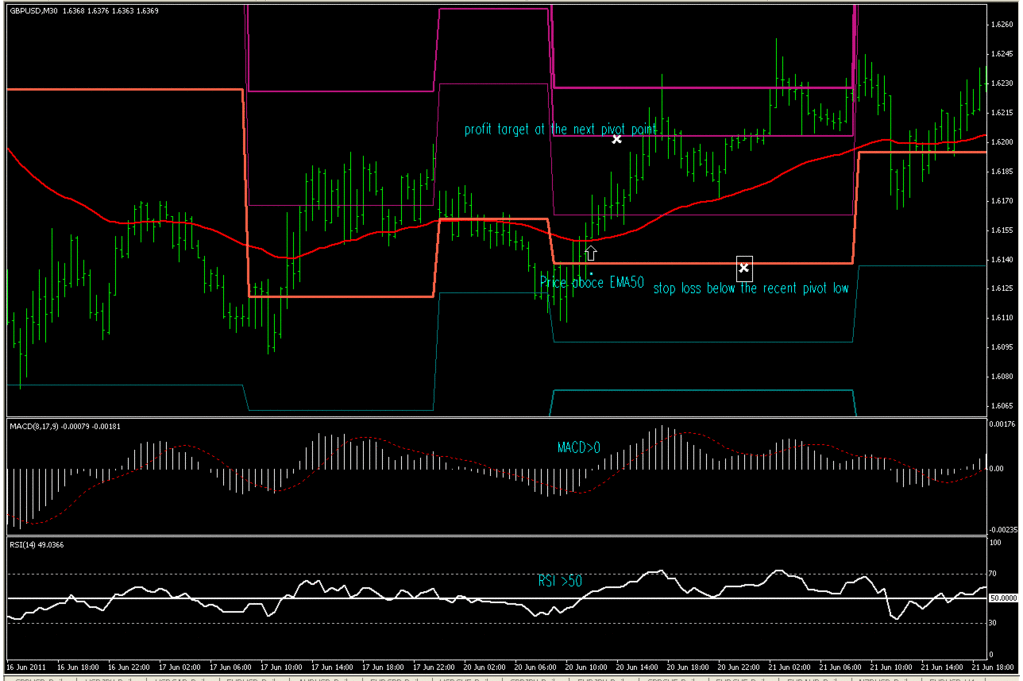Image resolution: width=1023 pixels, height=681 pixels.
Task: Click '17 Jun 14:00' on the time axis
Action: [x=333, y=667]
